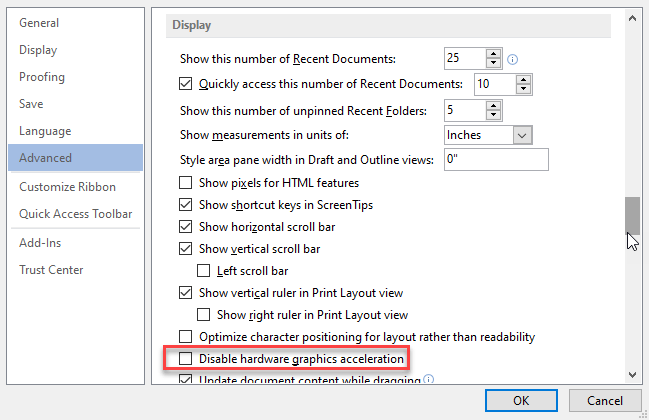Increase Recent Documents count with up arrow
Image resolution: width=649 pixels, height=420 pixels.
(493, 54)
